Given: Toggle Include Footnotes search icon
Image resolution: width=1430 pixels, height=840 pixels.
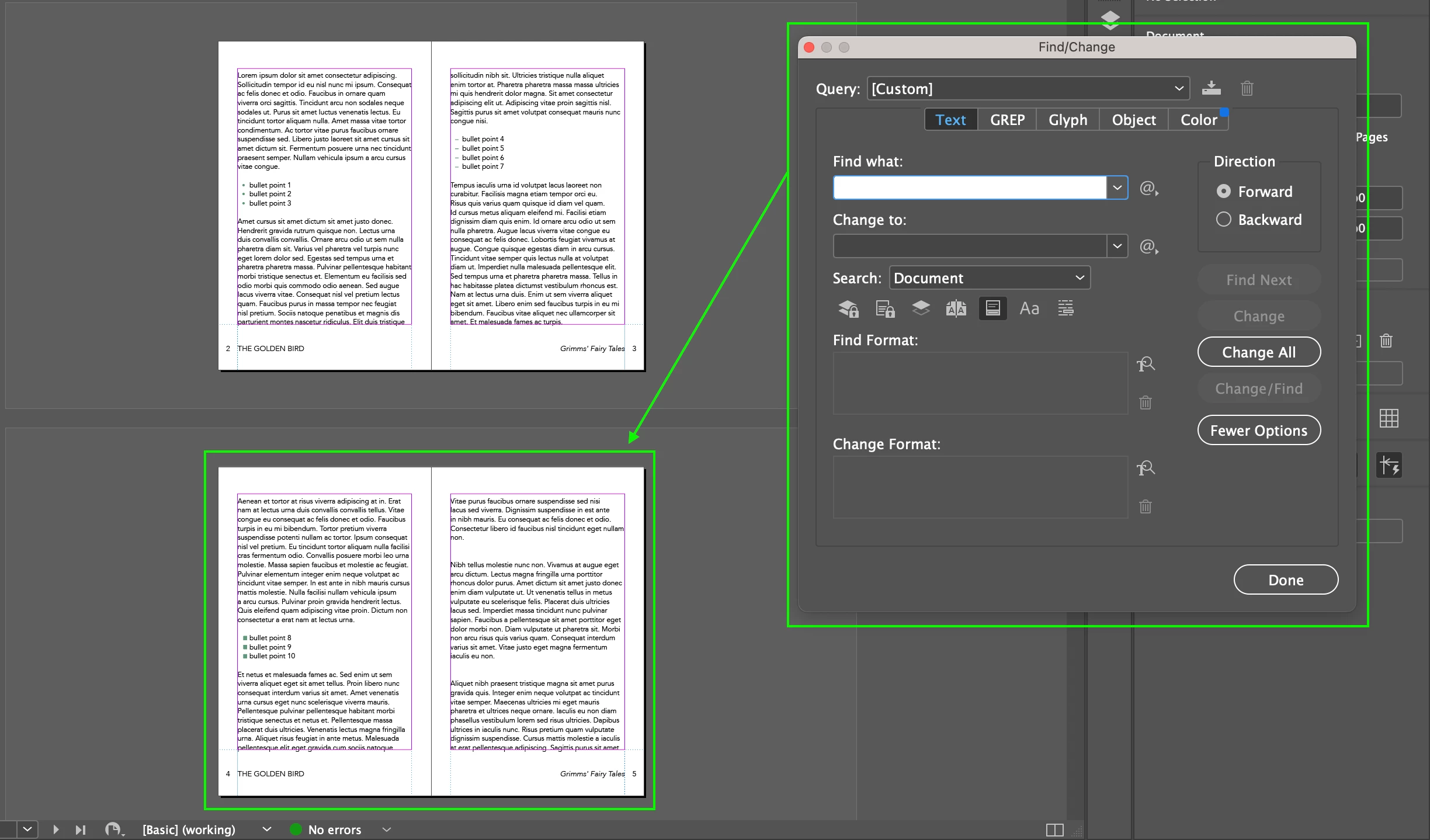Looking at the screenshot, I should [x=992, y=308].
